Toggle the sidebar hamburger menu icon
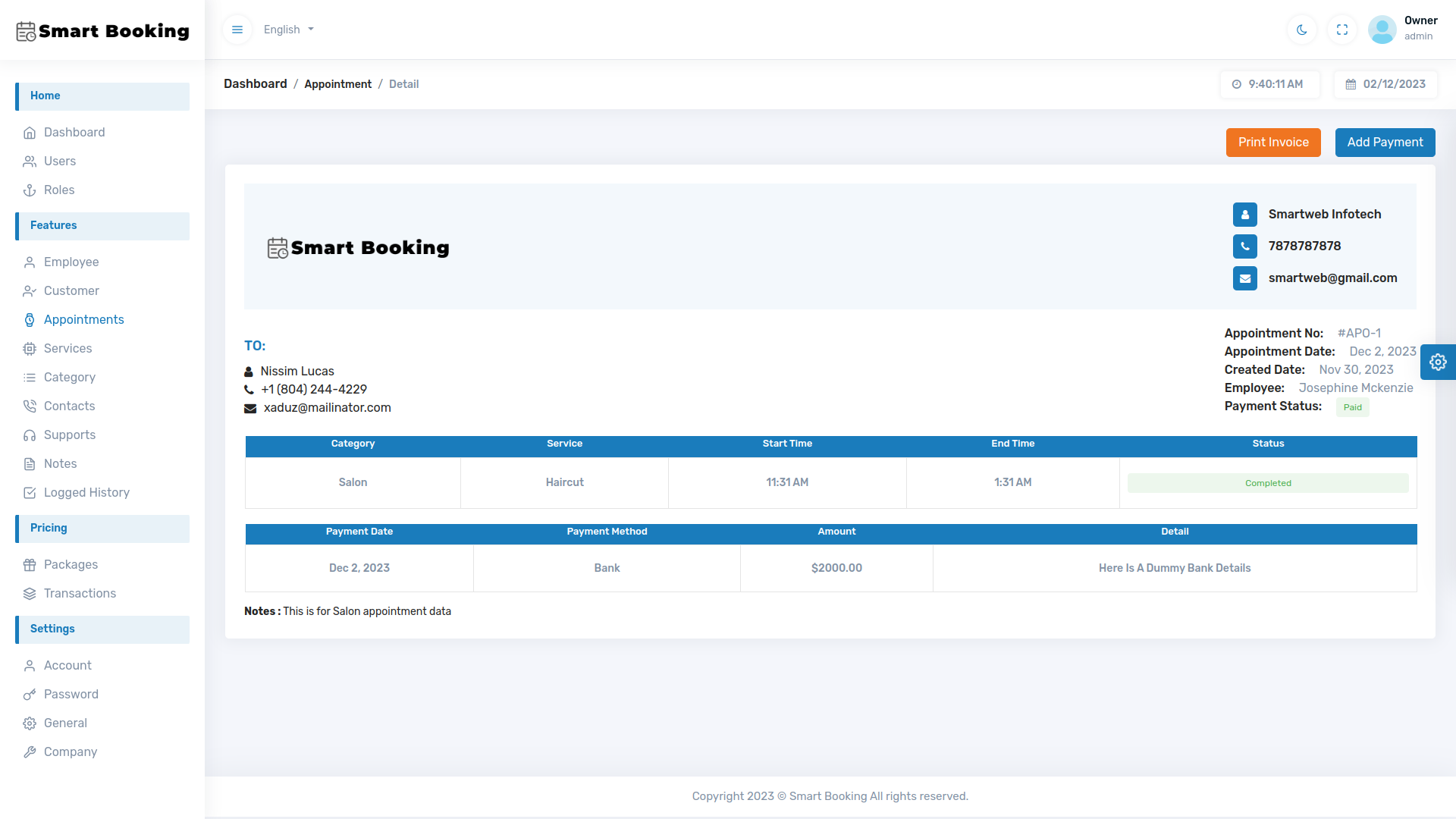Image resolution: width=1456 pixels, height=819 pixels. pos(237,30)
